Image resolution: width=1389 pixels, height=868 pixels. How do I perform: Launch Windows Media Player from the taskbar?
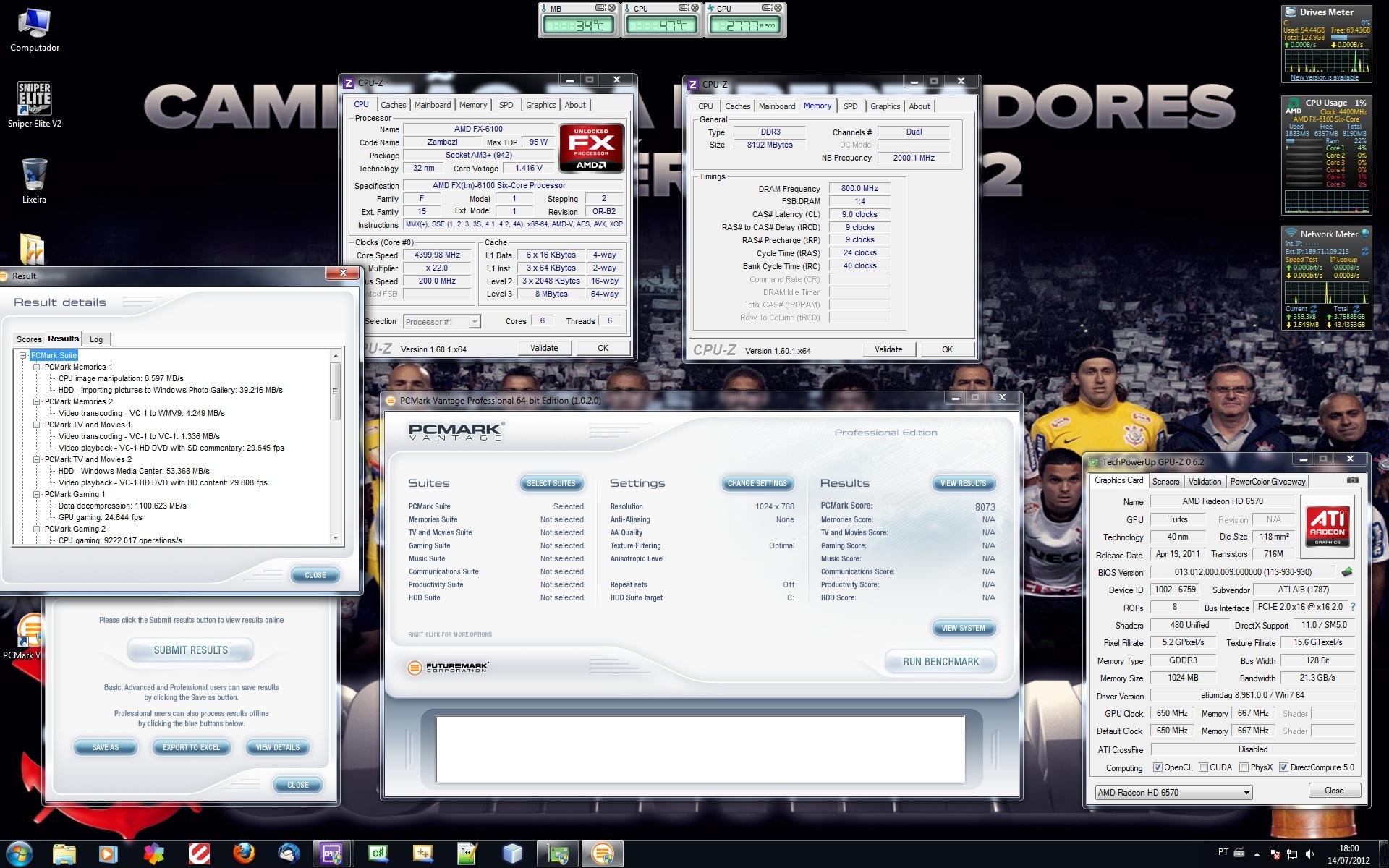point(109,854)
